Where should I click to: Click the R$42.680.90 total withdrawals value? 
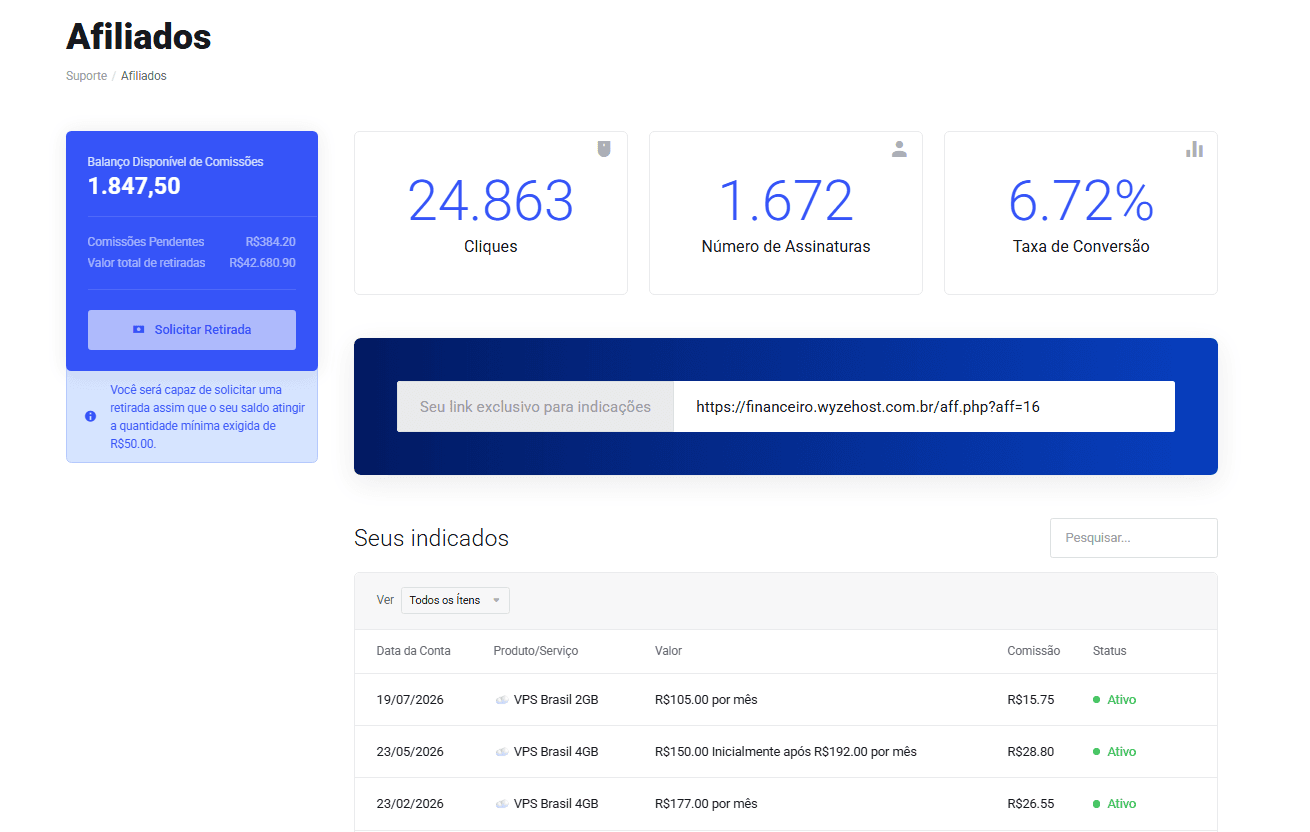pos(262,263)
